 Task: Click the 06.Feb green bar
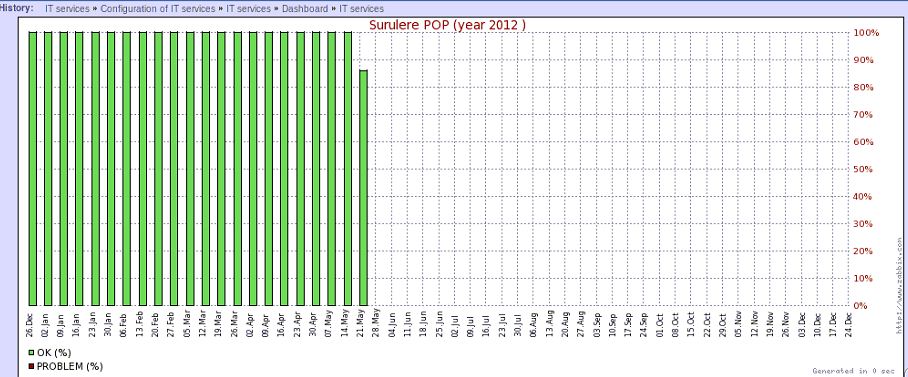coord(127,169)
